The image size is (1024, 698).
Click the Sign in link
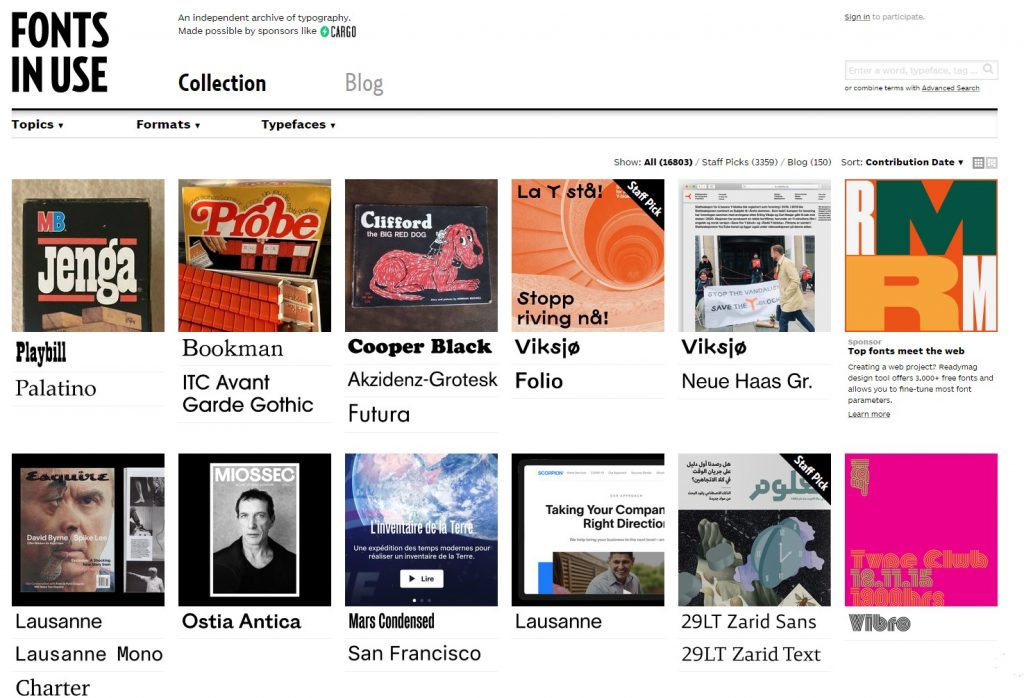[857, 17]
